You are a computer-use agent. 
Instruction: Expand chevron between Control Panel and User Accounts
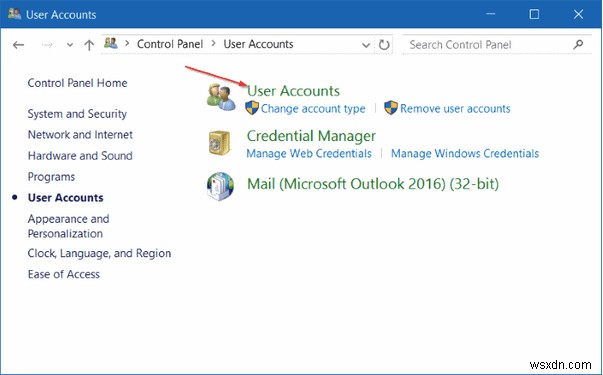(x=213, y=44)
